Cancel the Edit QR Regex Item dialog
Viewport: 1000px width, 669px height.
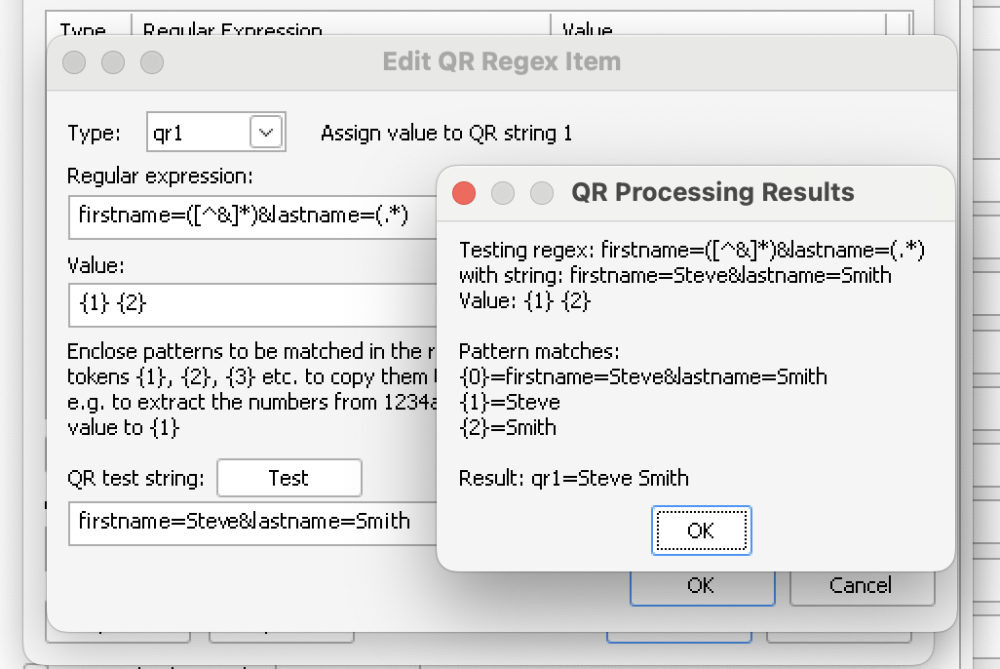click(x=862, y=585)
